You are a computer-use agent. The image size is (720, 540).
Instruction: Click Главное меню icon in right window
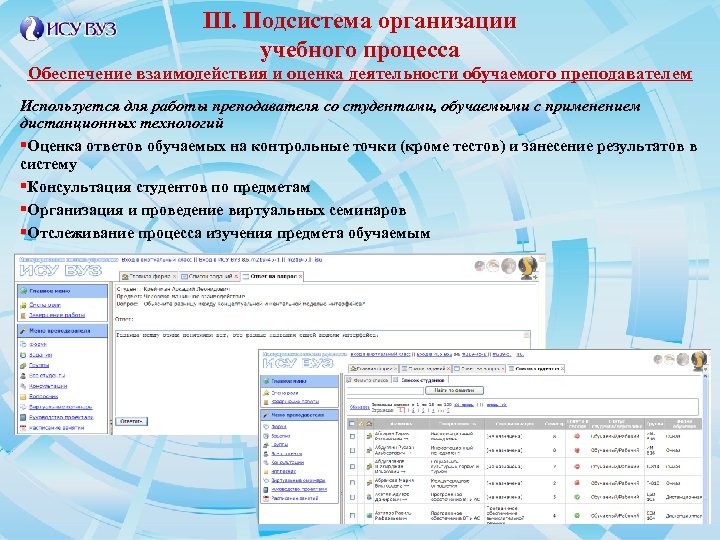pos(266,381)
